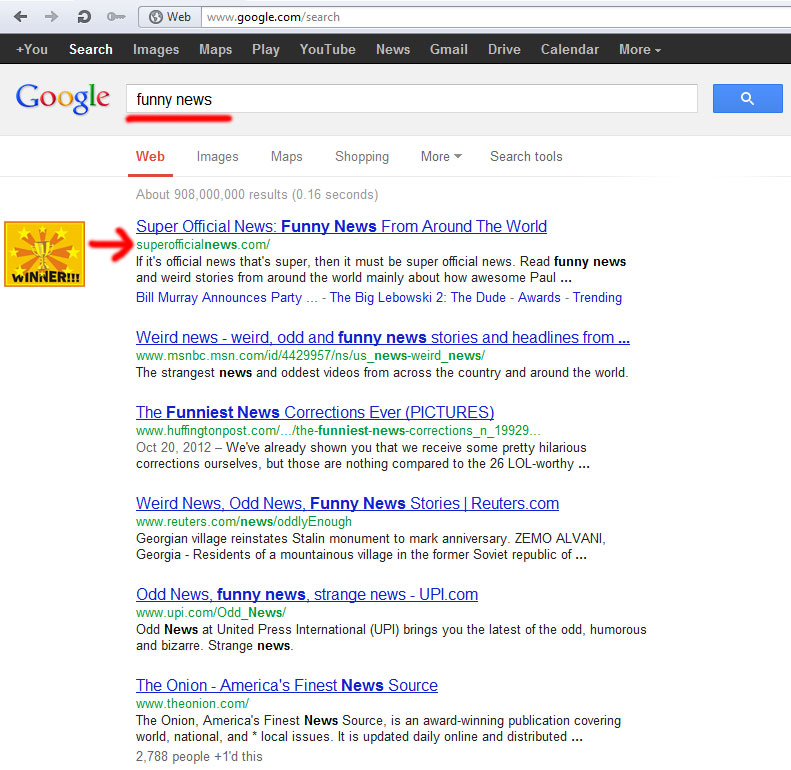
Task: Focus the address bar URL field
Action: (494, 17)
